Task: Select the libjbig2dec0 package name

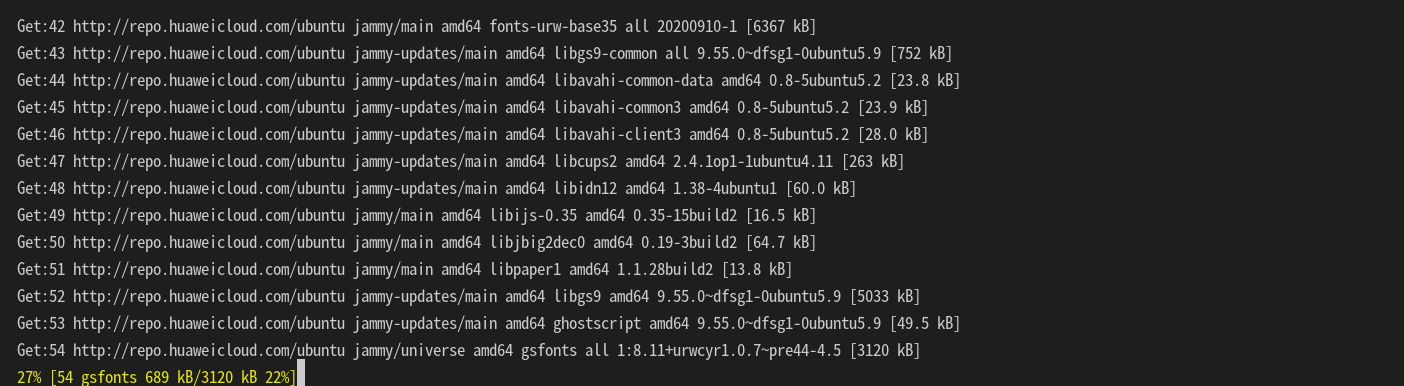Action: pos(537,243)
